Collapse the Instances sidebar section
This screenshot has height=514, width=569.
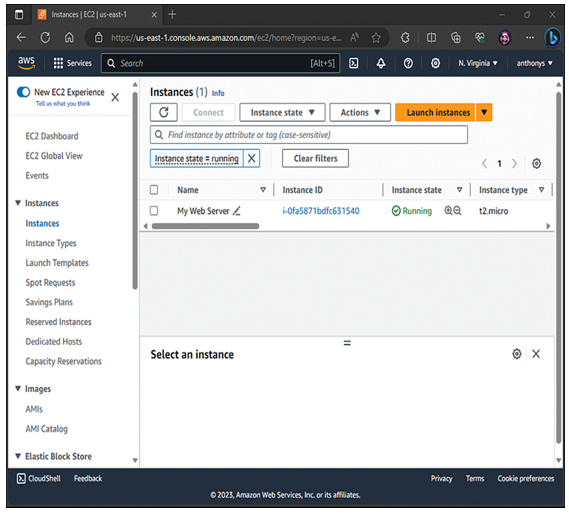click(18, 203)
